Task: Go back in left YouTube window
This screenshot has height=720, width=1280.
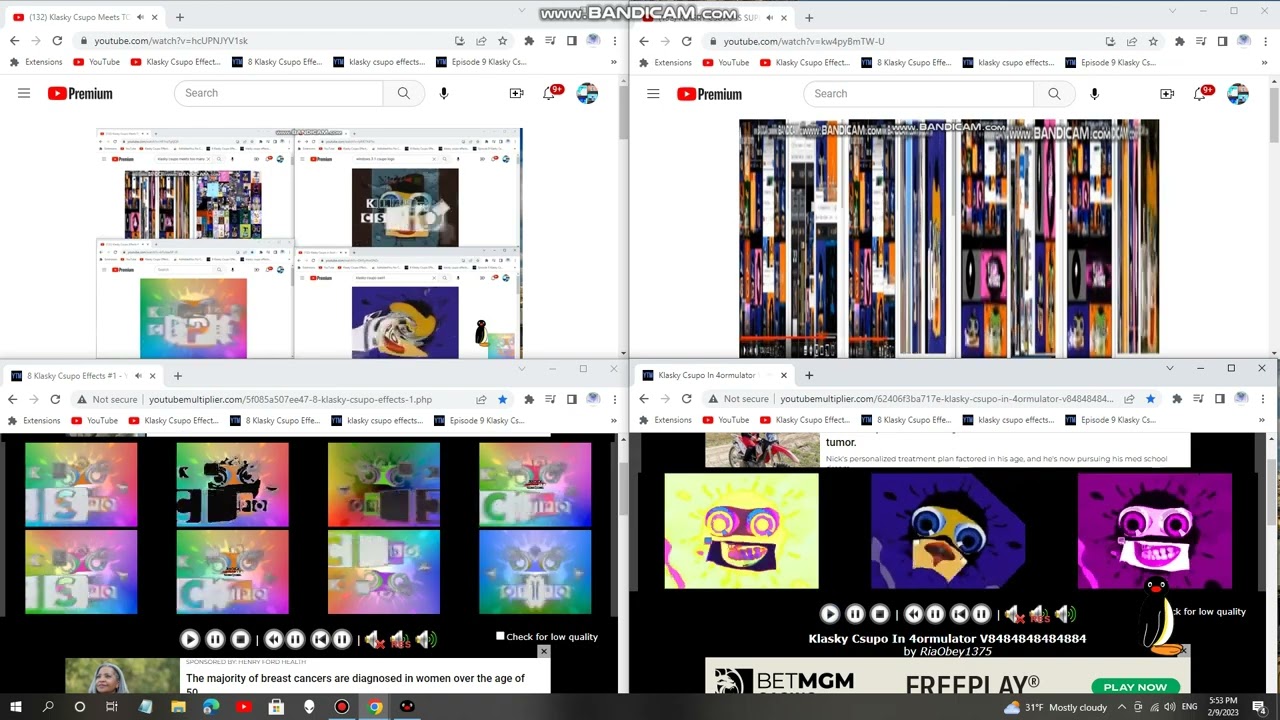Action: [14, 41]
